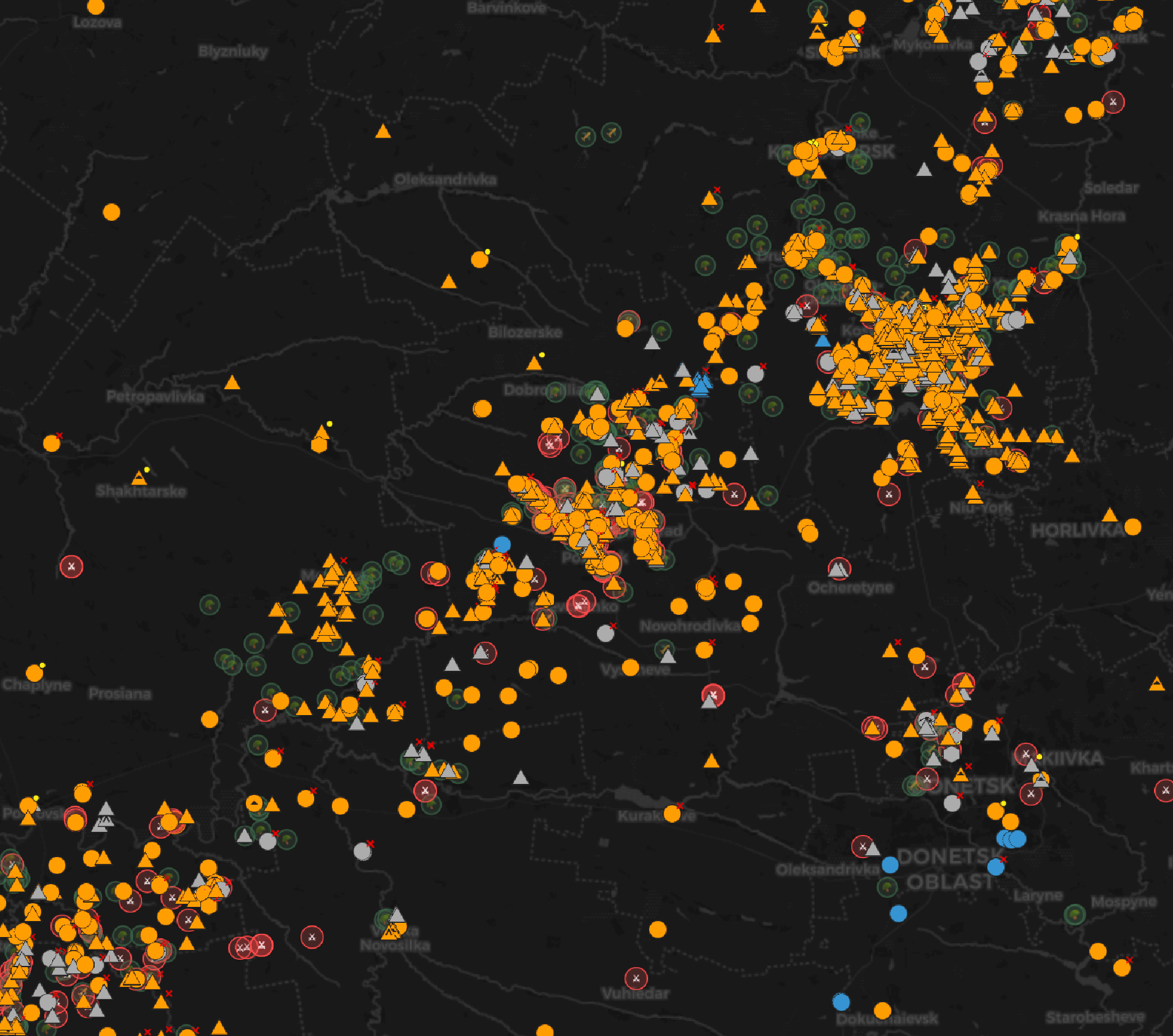The height and width of the screenshot is (1036, 1173).
Task: Select the green circle marker below Mospyne
Action: pos(1075,915)
